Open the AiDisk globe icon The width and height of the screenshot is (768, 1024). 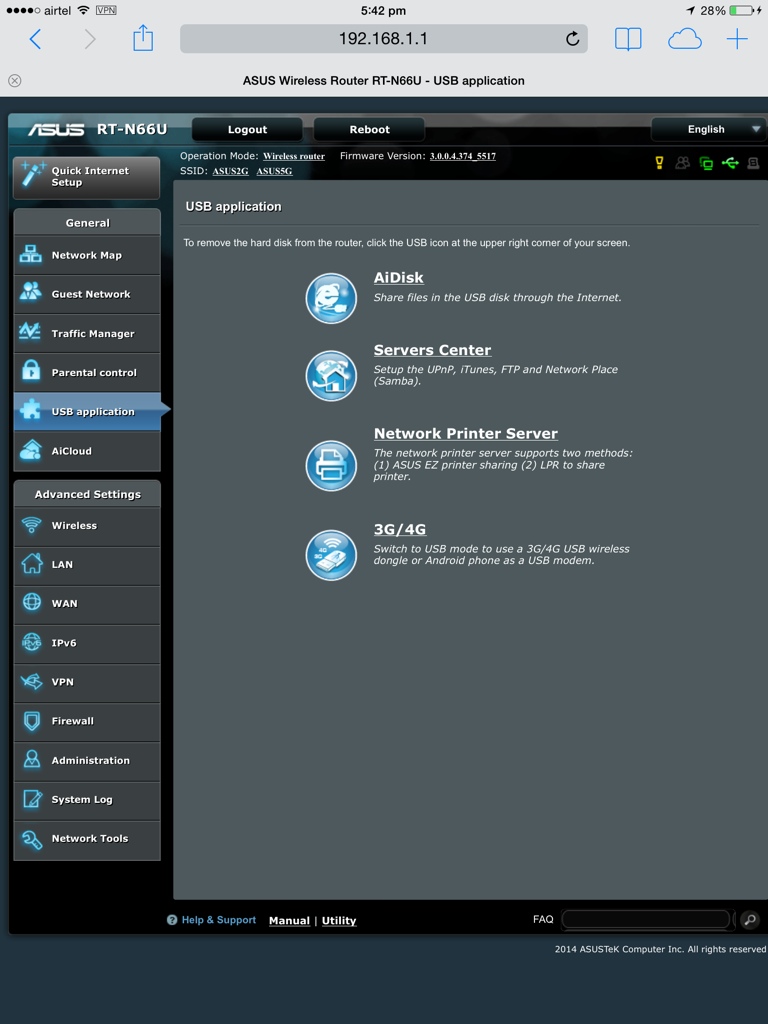331,298
